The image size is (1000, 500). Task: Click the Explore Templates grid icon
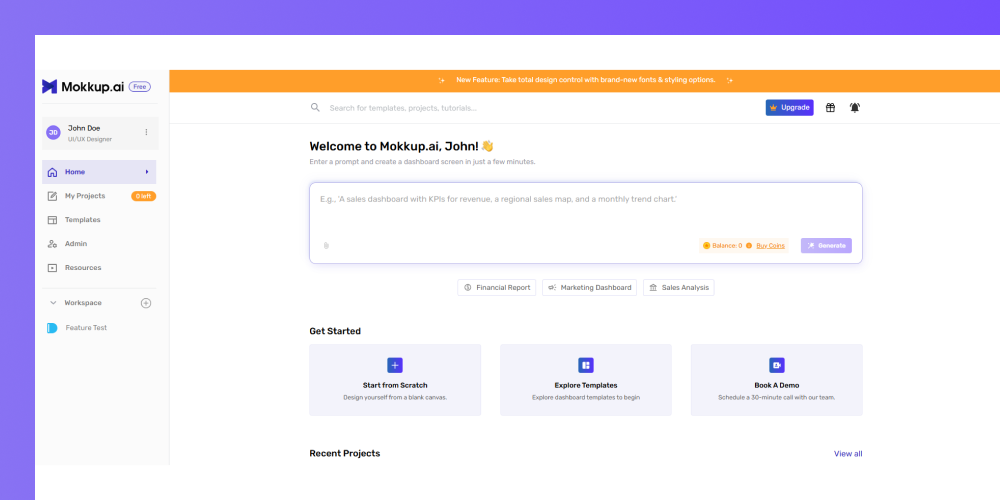pyautogui.click(x=585, y=365)
